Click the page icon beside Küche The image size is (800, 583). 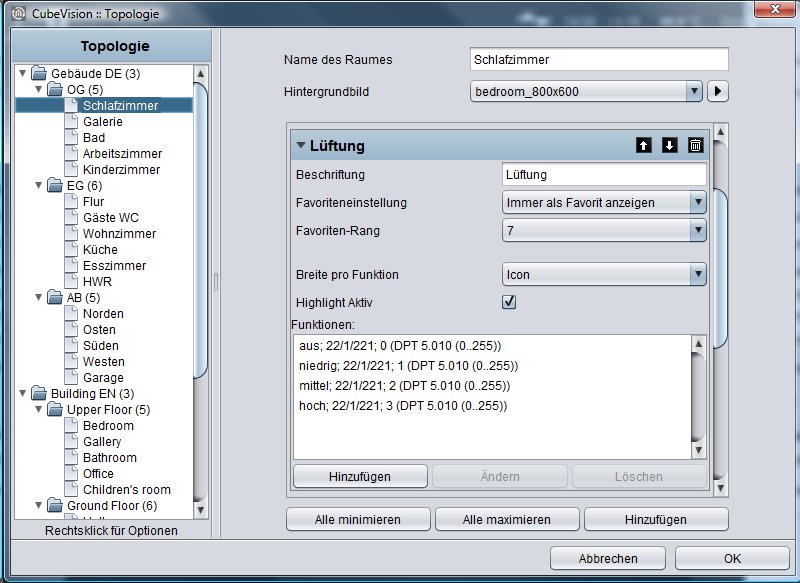click(x=71, y=249)
